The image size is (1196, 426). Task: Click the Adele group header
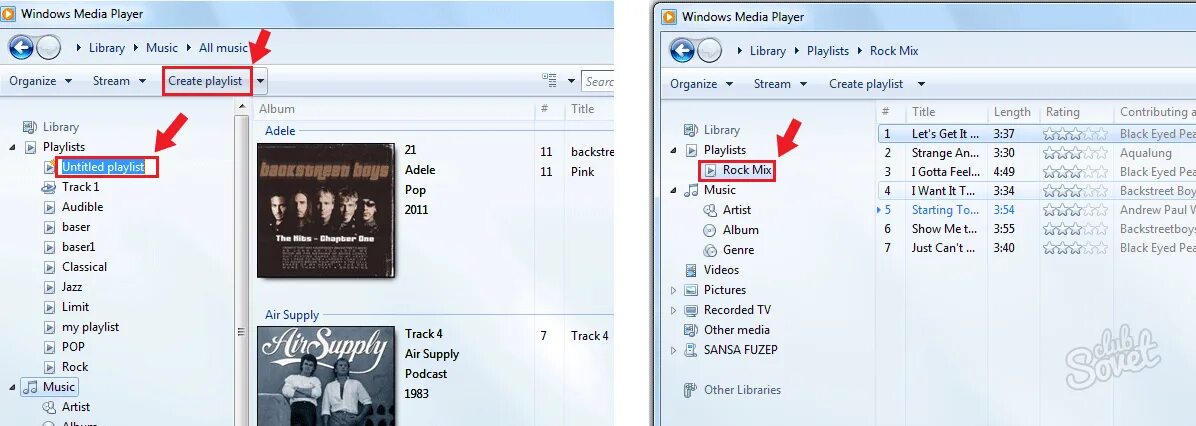(280, 131)
